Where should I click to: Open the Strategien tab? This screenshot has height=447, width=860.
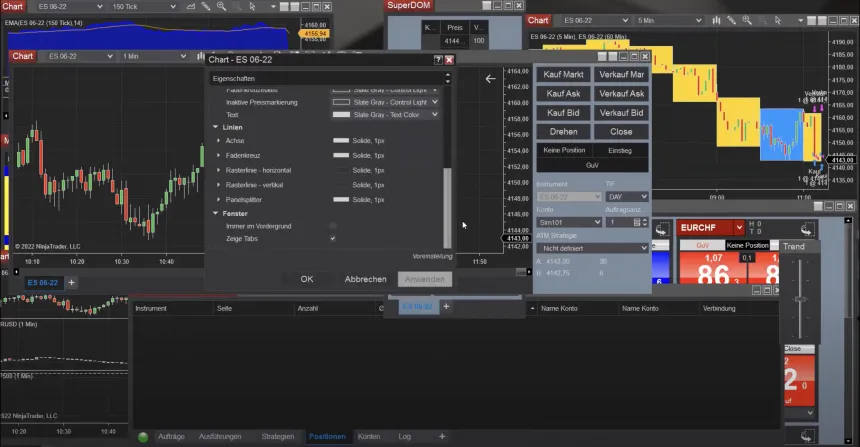(277, 437)
